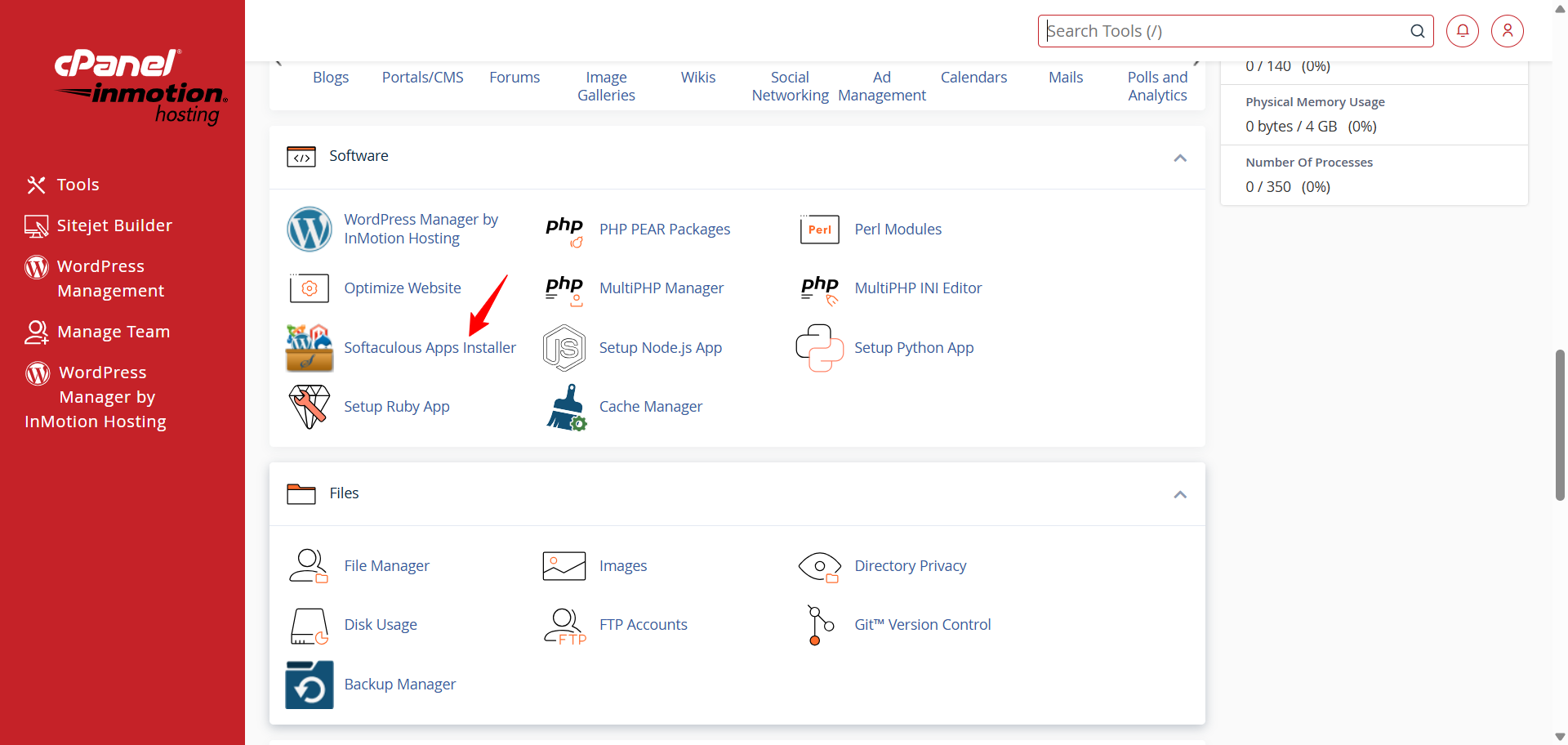Open sidebar WordPress Manager by InMotion Hosting
1568x745 pixels.
point(96,397)
